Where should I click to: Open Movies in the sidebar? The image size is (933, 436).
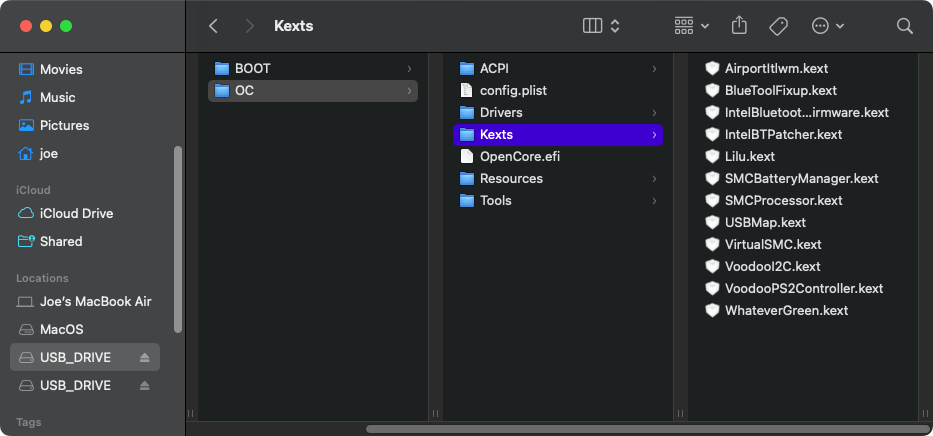point(83,70)
